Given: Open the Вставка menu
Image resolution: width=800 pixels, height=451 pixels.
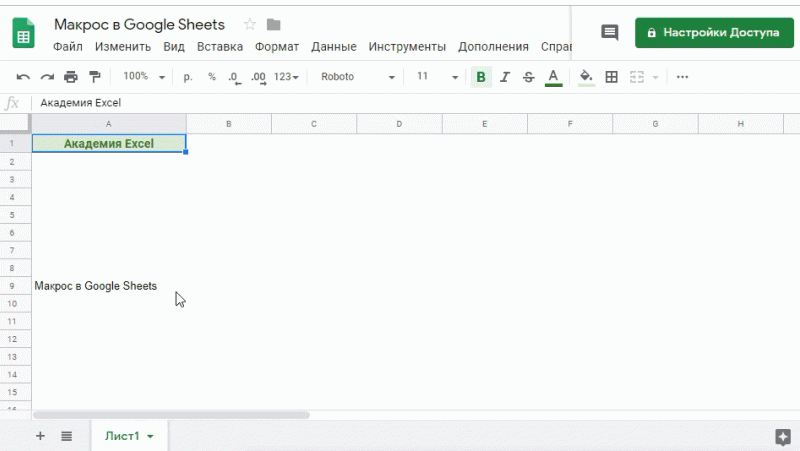Looking at the screenshot, I should point(220,46).
